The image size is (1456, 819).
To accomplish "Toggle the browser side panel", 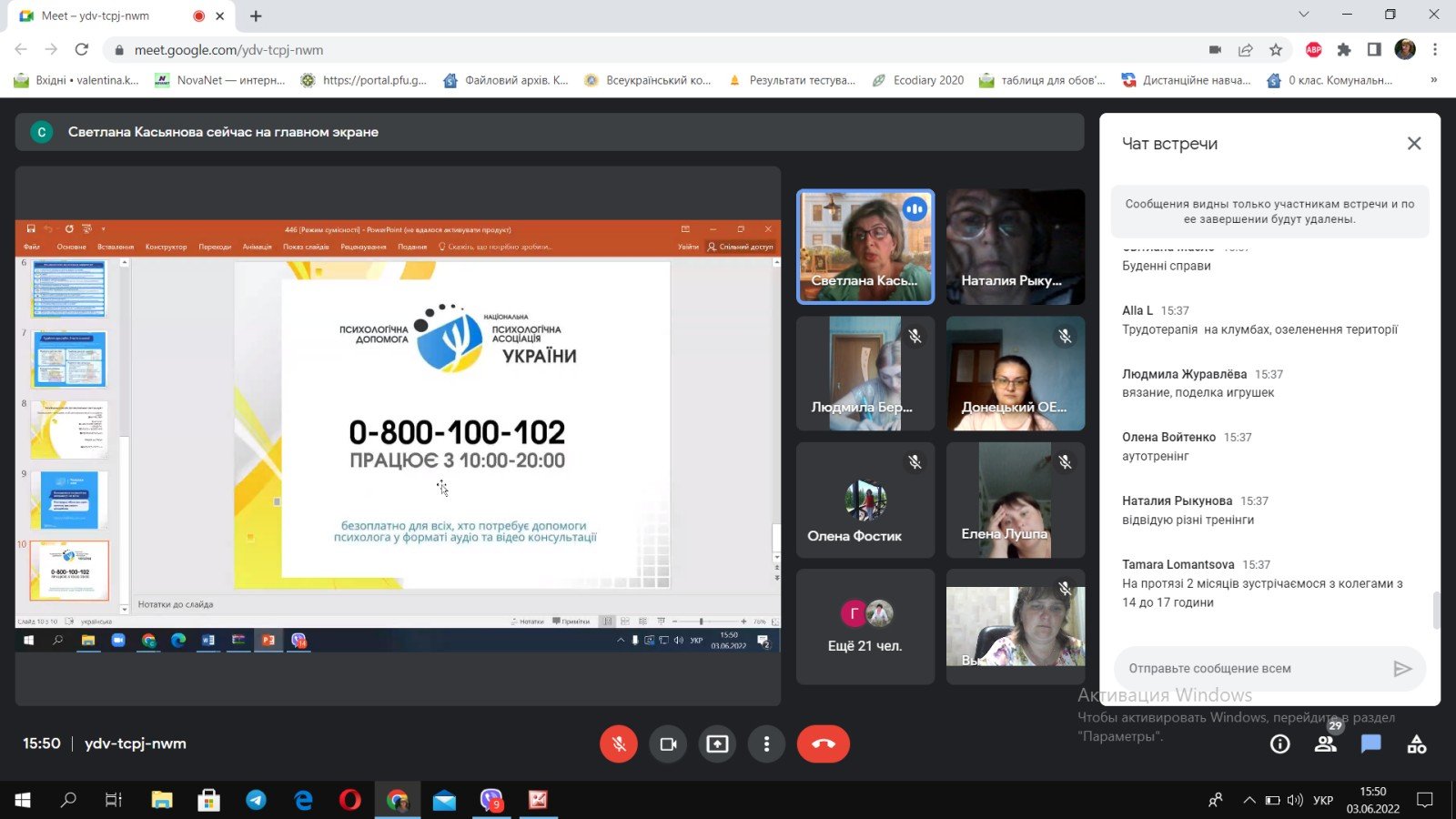I will 1374,50.
